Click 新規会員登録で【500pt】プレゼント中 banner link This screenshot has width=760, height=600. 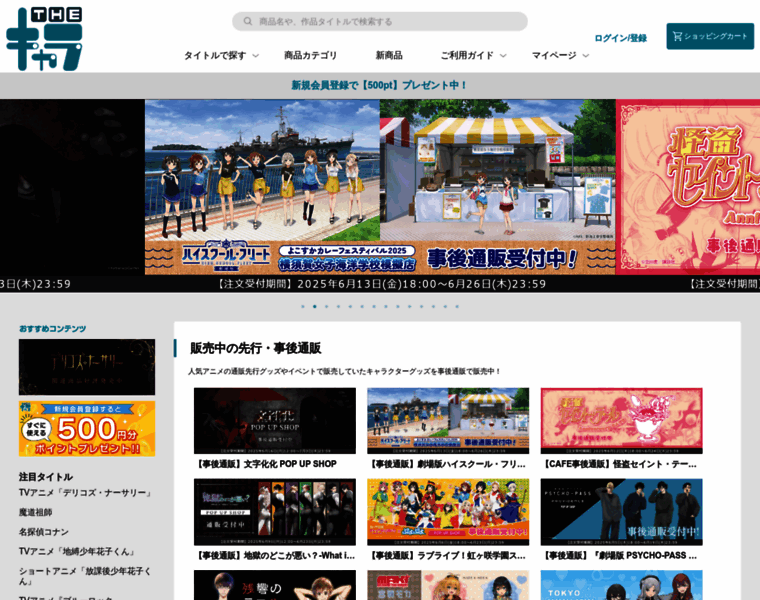tap(380, 85)
